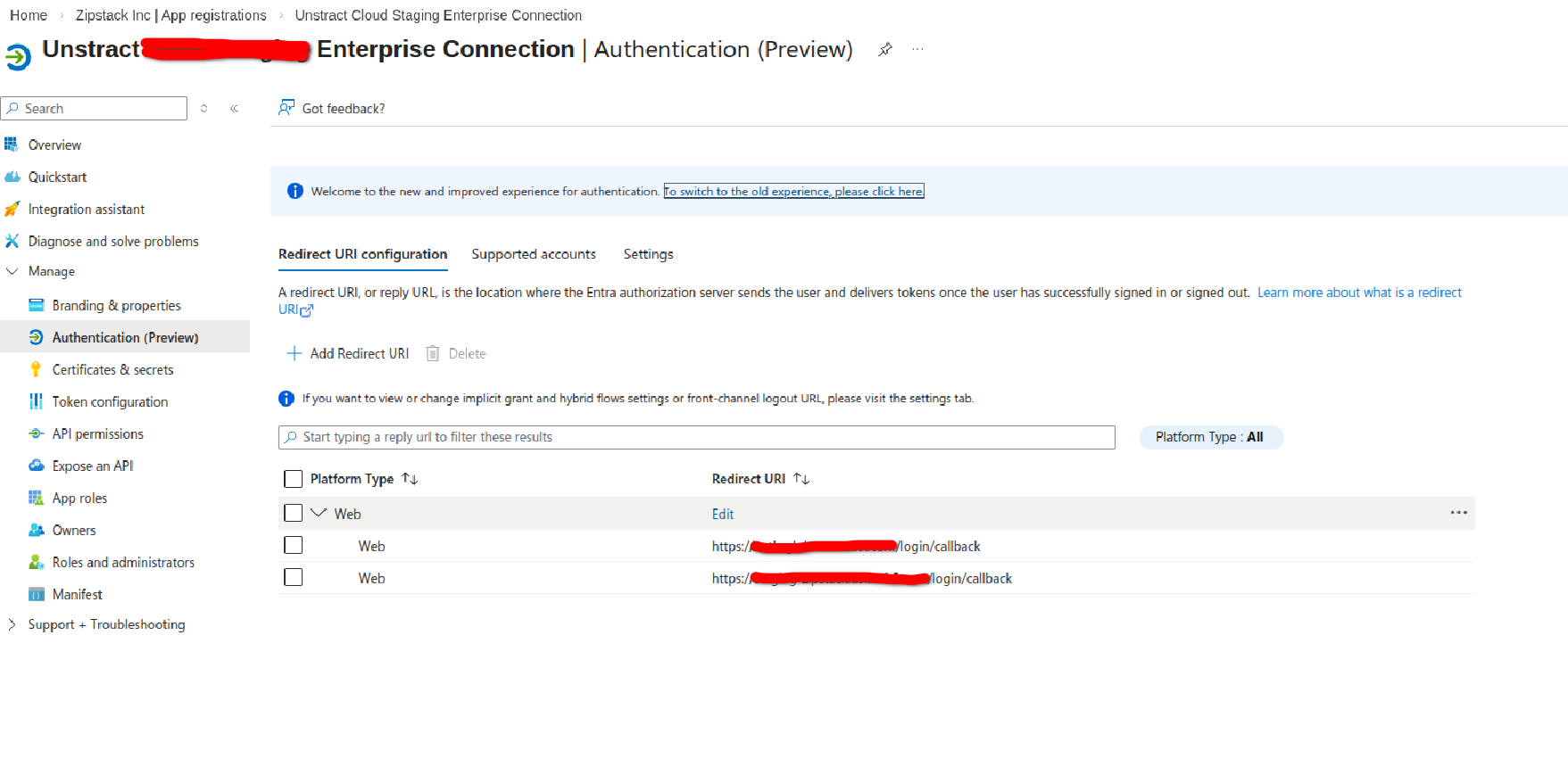Image resolution: width=1568 pixels, height=759 pixels.
Task: Open the more options ellipsis beside the title
Action: pos(917,49)
